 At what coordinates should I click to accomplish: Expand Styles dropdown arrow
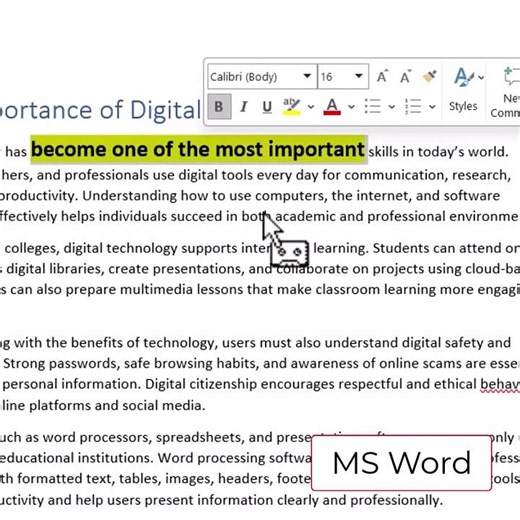(481, 78)
